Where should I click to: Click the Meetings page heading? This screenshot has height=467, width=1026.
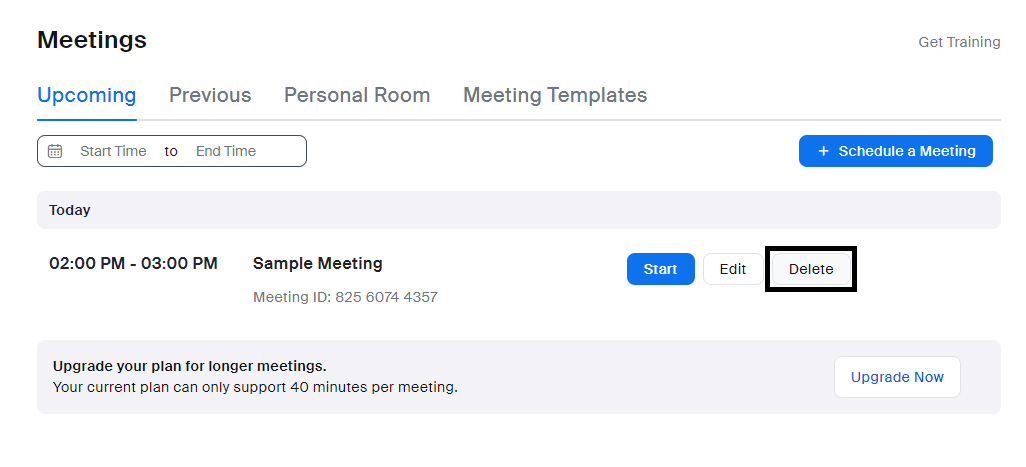pyautogui.click(x=92, y=40)
